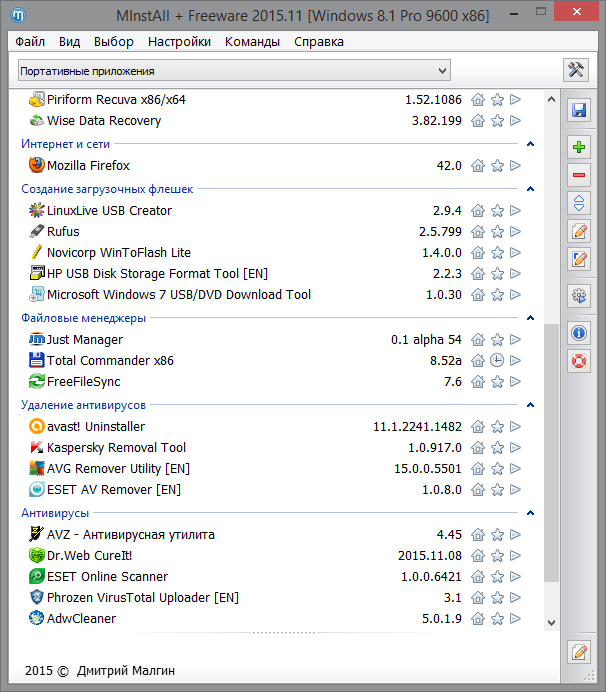Image resolution: width=606 pixels, height=692 pixels.
Task: Toggle the star for HP USB Disk Storage Format Tool
Action: point(497,274)
